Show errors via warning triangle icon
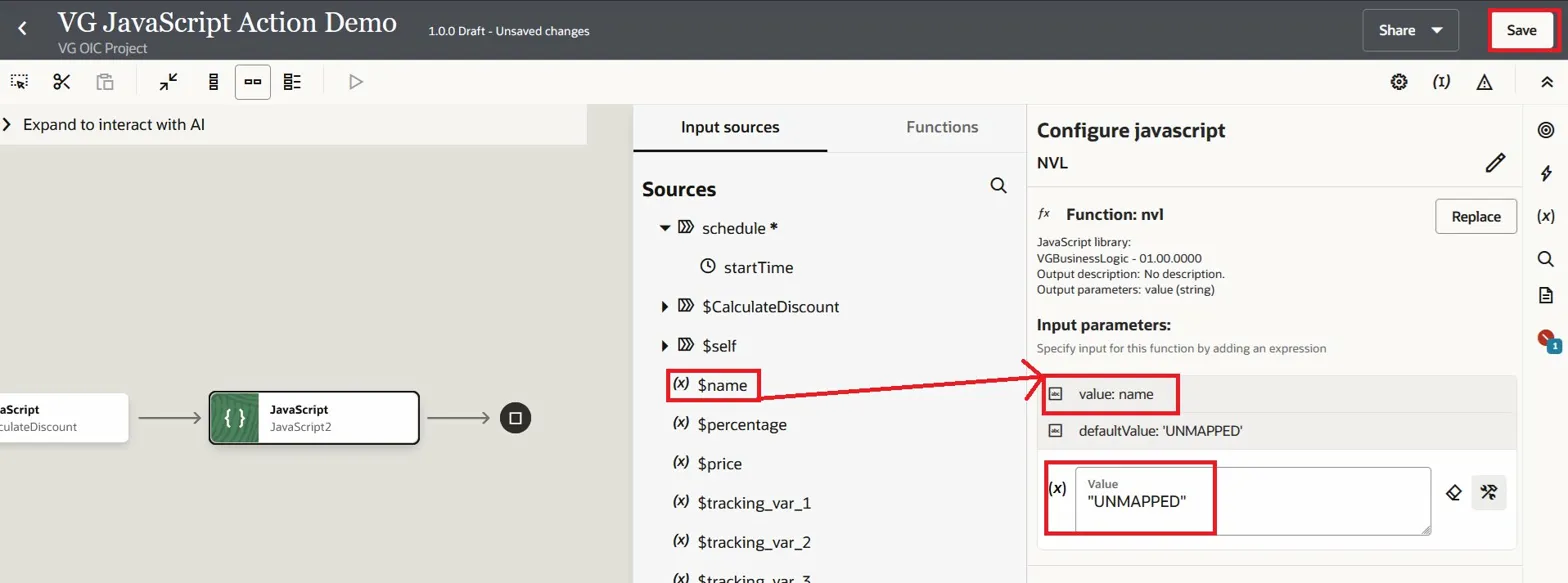Viewport: 1568px width, 583px height. [x=1484, y=82]
